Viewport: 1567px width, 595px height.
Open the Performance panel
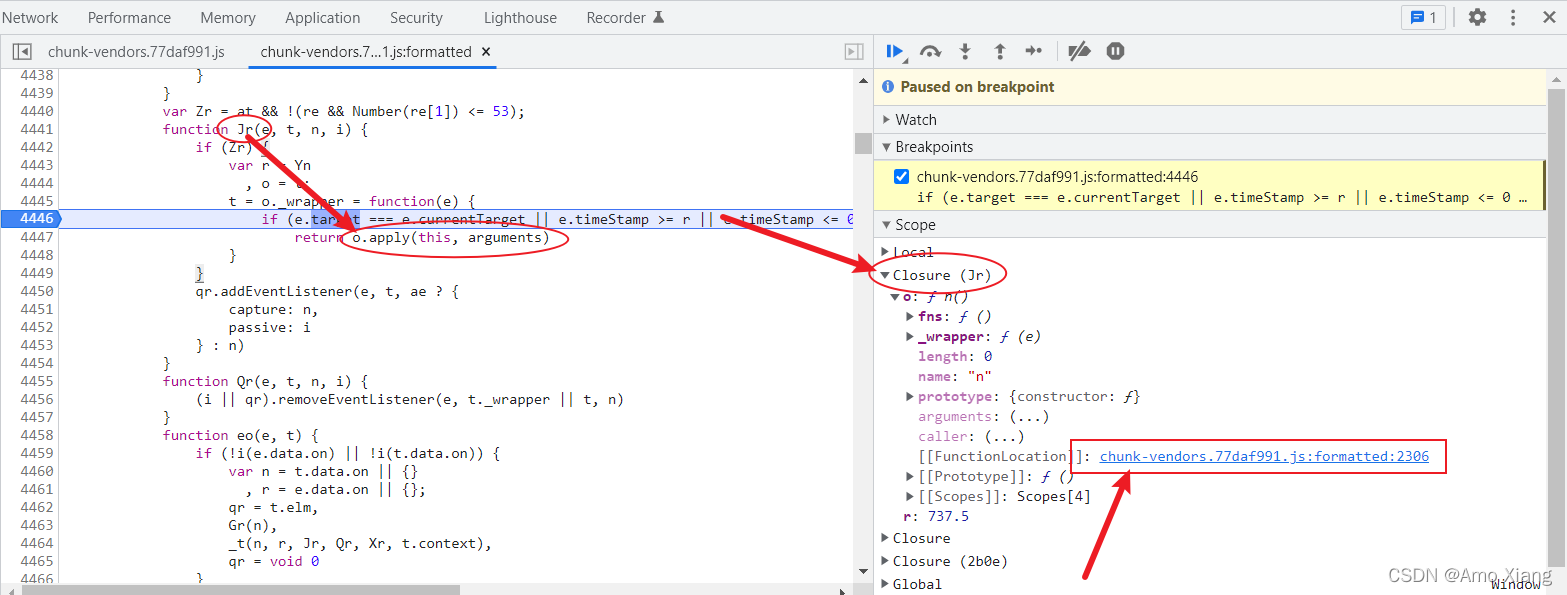pos(129,17)
